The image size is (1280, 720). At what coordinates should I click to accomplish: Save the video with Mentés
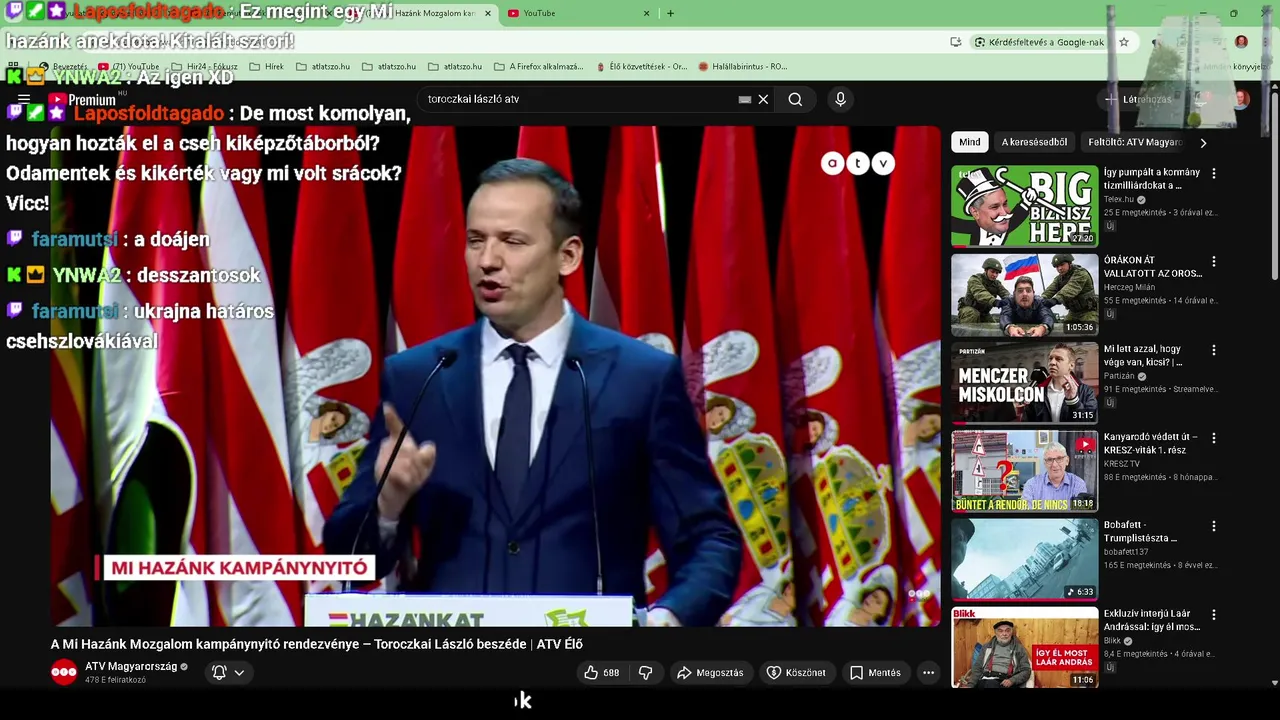[875, 673]
